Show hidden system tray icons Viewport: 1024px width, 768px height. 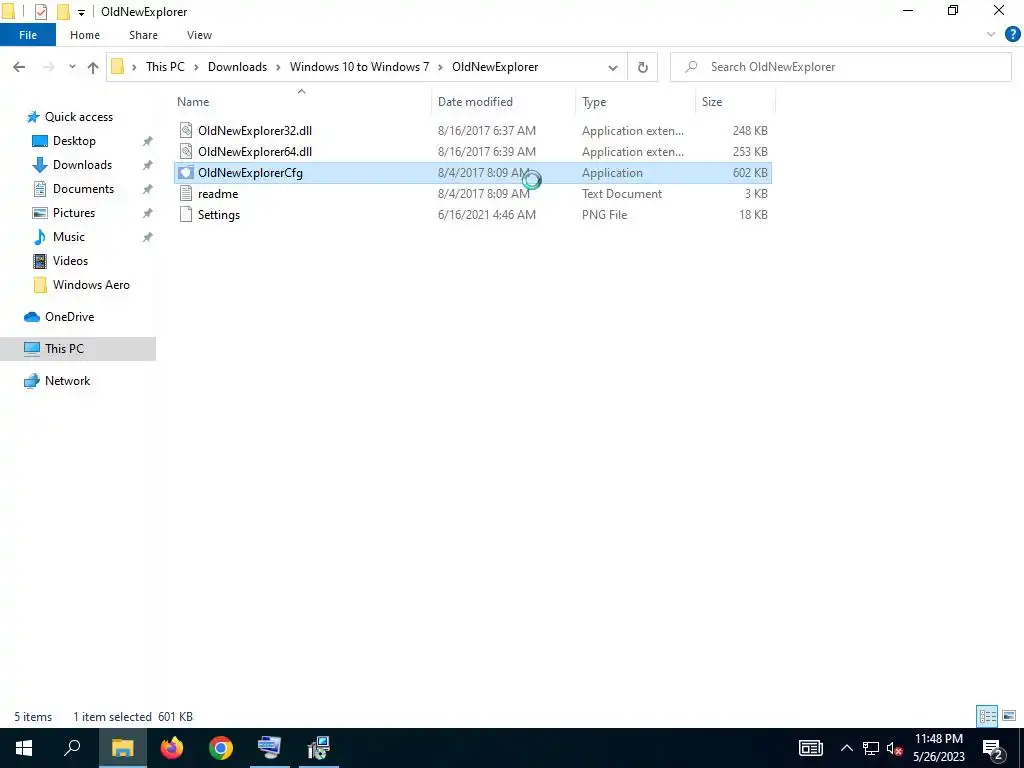(846, 748)
